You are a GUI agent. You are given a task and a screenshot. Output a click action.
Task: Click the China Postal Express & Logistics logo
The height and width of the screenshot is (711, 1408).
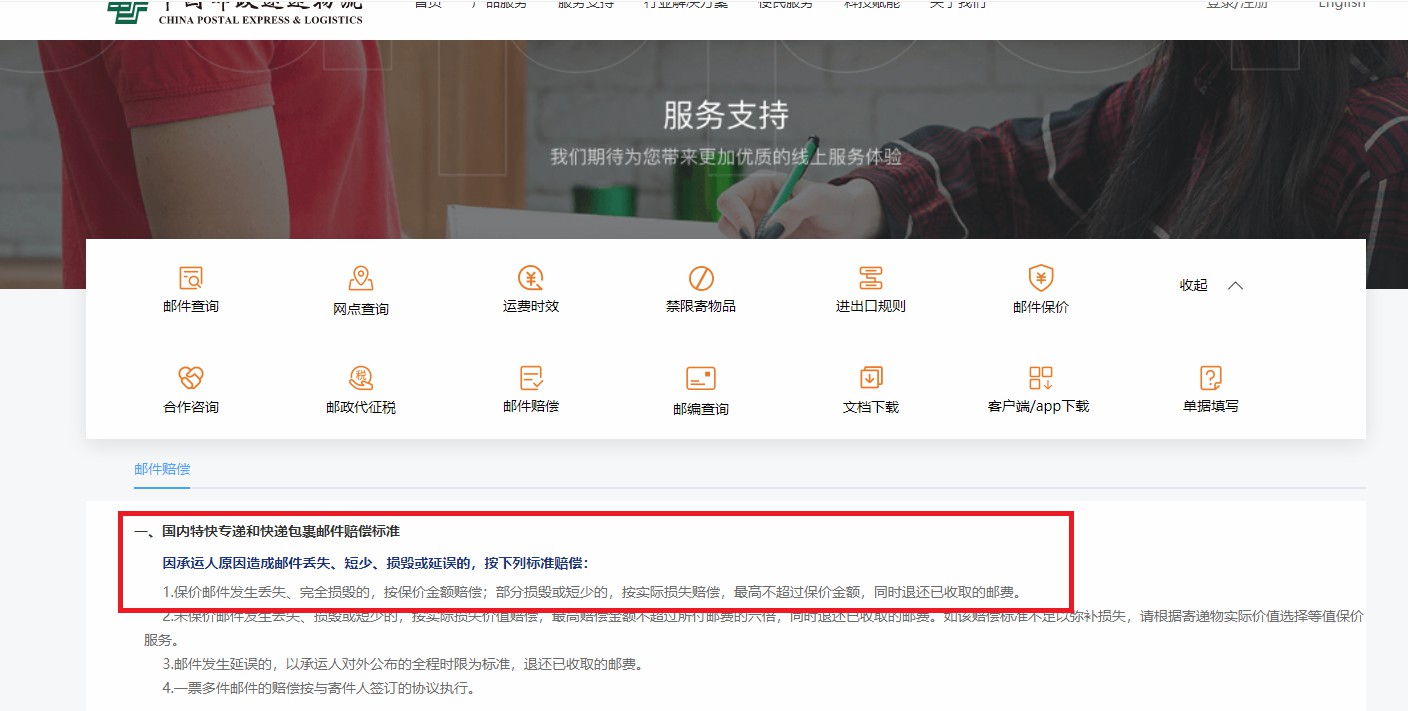235,10
